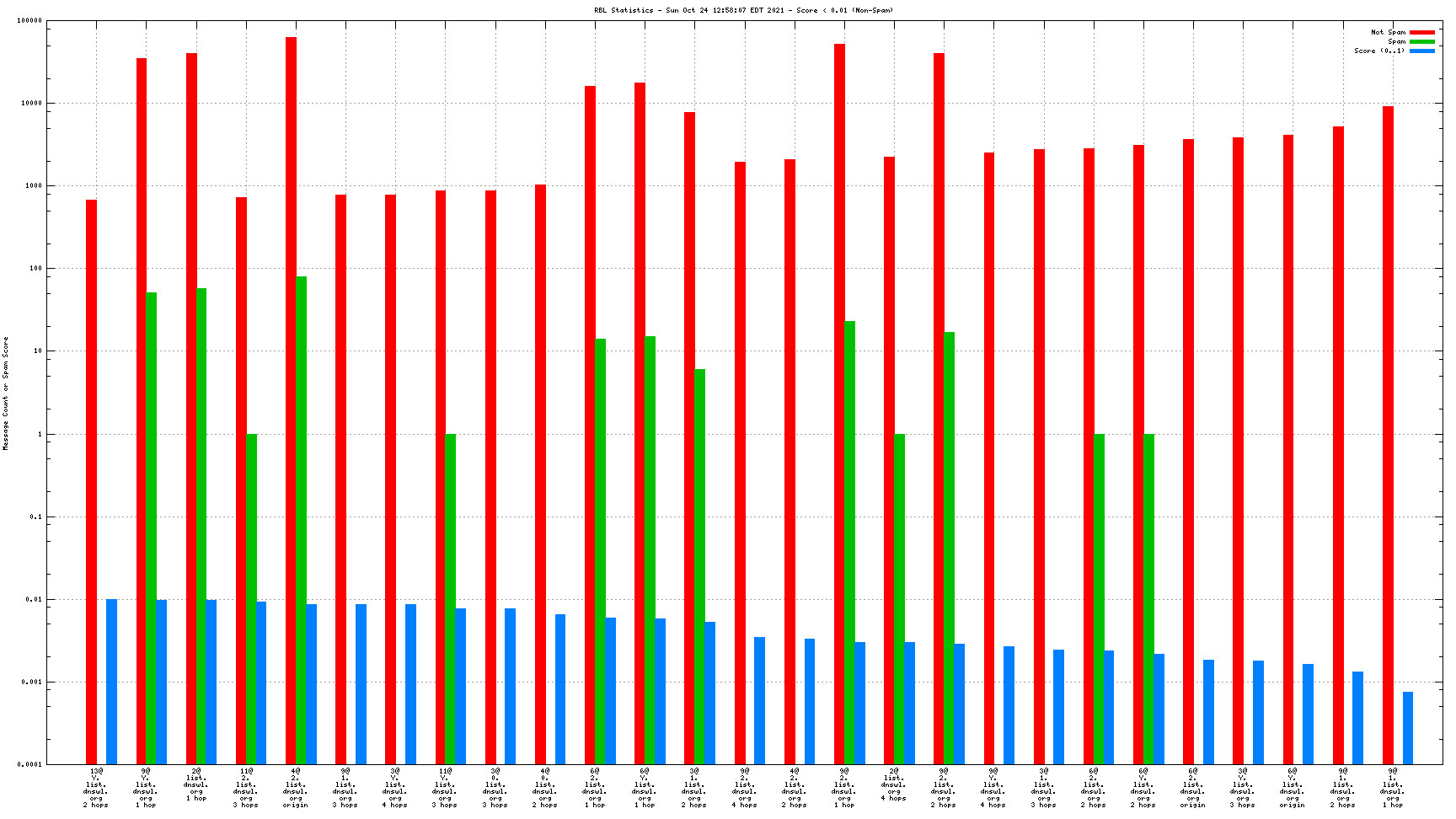Click the 2@ list.dnswl.org 1 hop label
1456x819 pixels.
[195, 784]
